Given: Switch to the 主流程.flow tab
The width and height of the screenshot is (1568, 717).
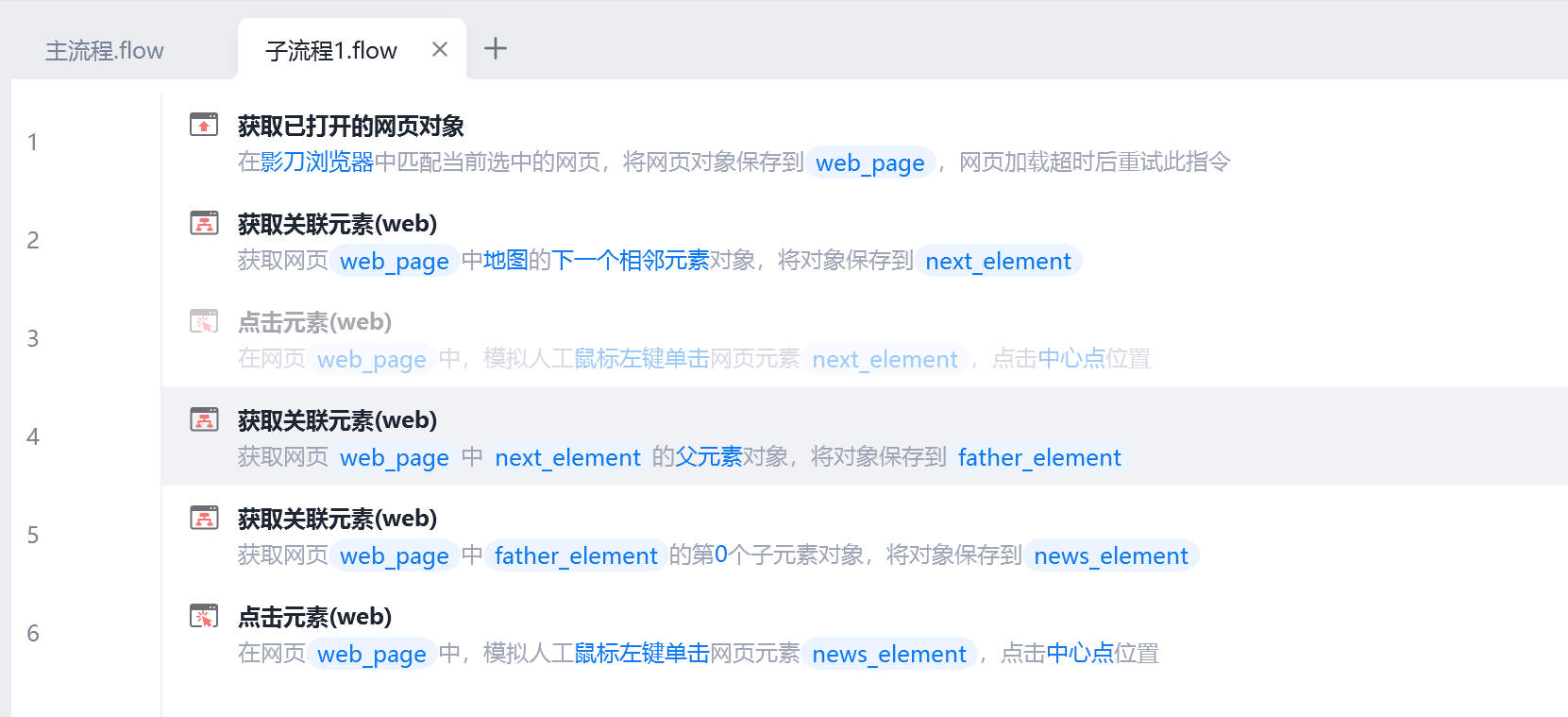Looking at the screenshot, I should (105, 50).
